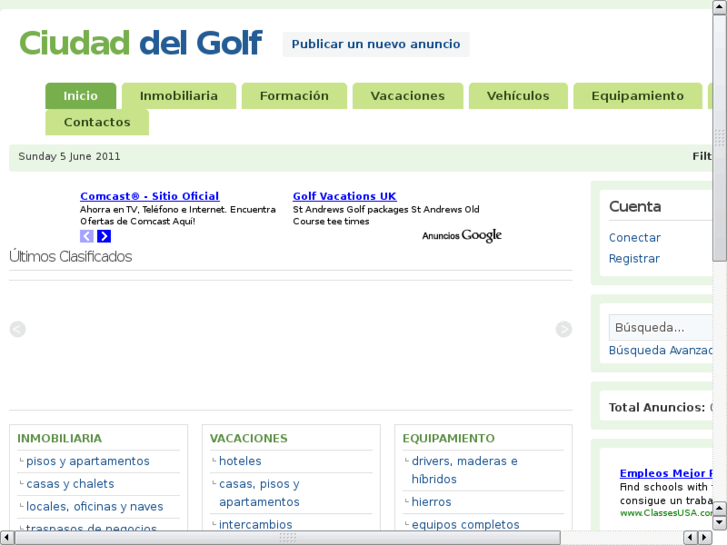Click the 'Cuenta' heading
The image size is (727, 545).
[x=635, y=206]
